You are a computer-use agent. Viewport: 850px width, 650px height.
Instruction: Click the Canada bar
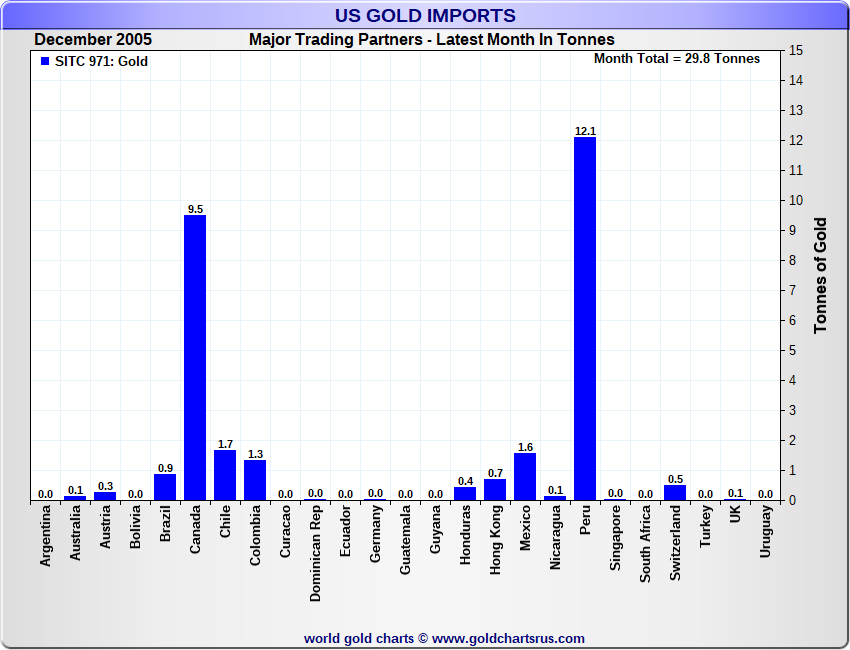pyautogui.click(x=195, y=358)
